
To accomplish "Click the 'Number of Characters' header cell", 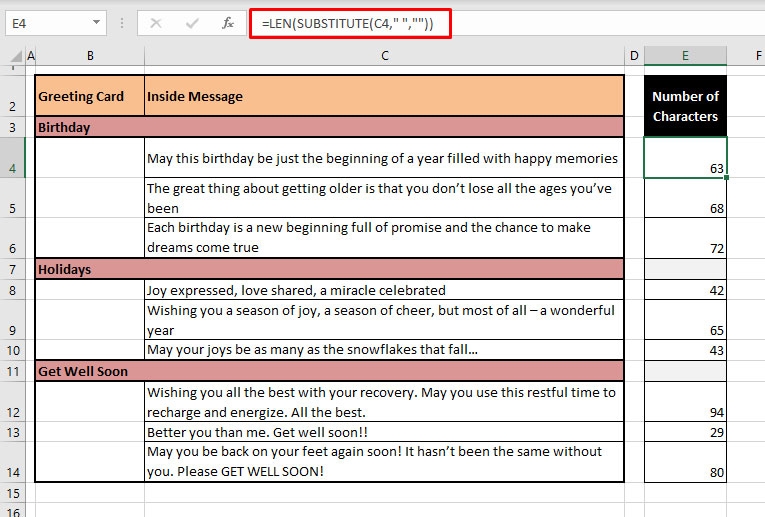I will click(x=685, y=106).
